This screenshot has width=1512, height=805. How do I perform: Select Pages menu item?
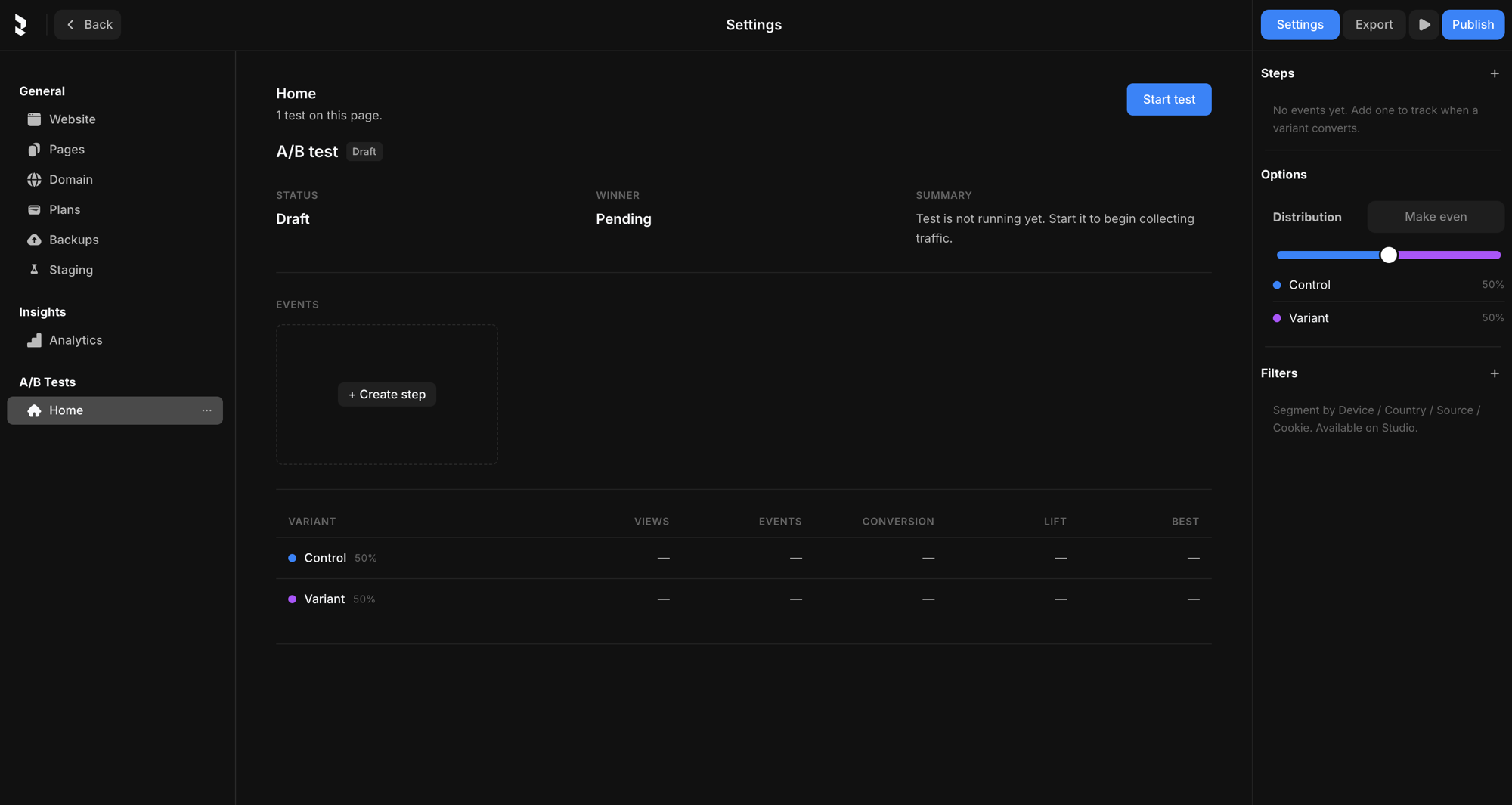[115, 150]
